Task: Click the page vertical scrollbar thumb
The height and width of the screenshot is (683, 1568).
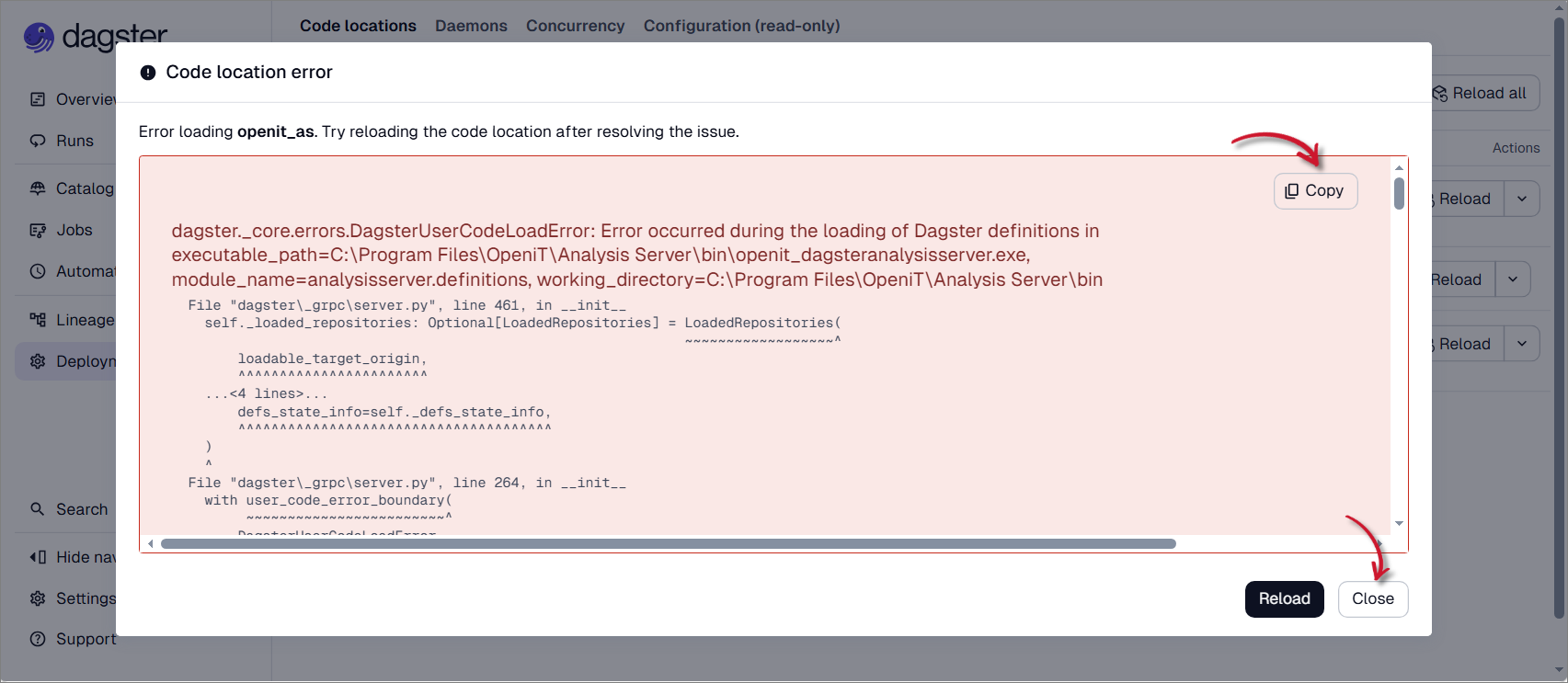Action: tap(1559, 317)
